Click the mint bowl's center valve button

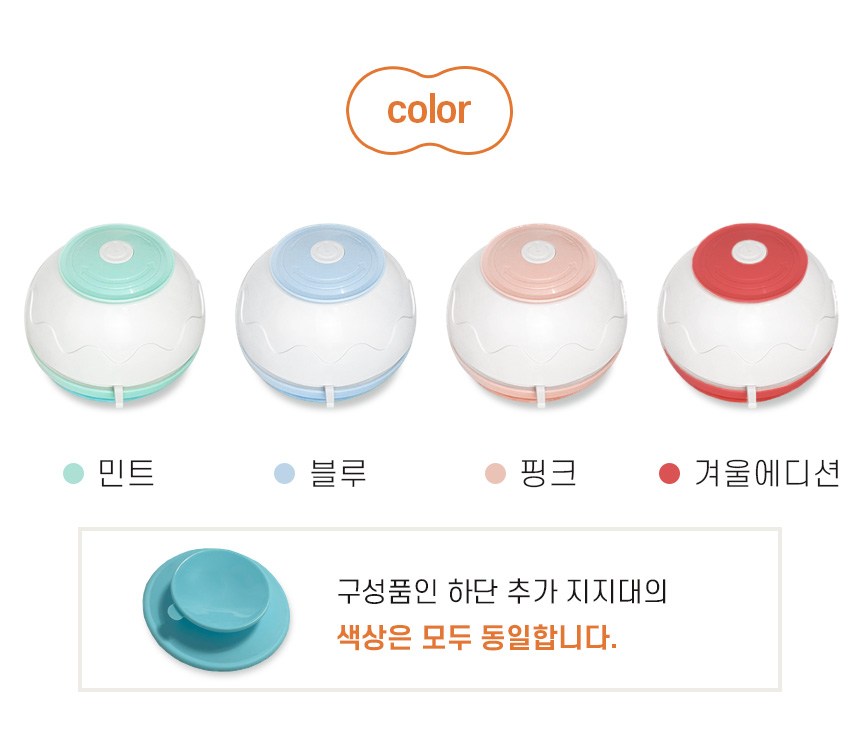116,254
